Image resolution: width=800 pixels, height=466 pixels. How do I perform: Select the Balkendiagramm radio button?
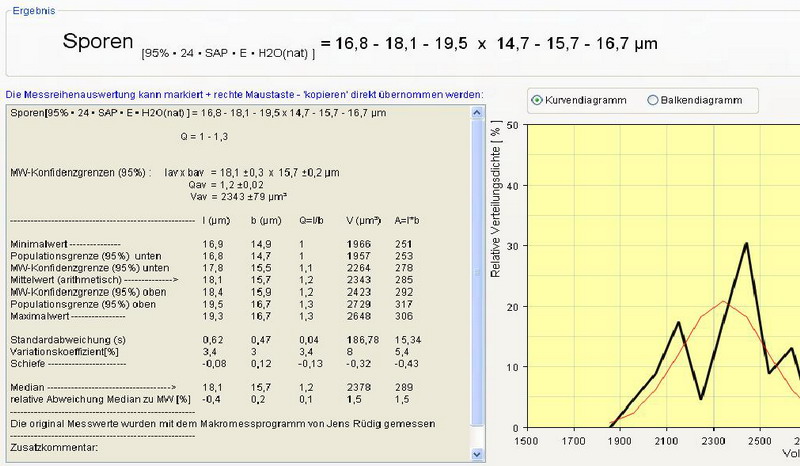coord(654,100)
